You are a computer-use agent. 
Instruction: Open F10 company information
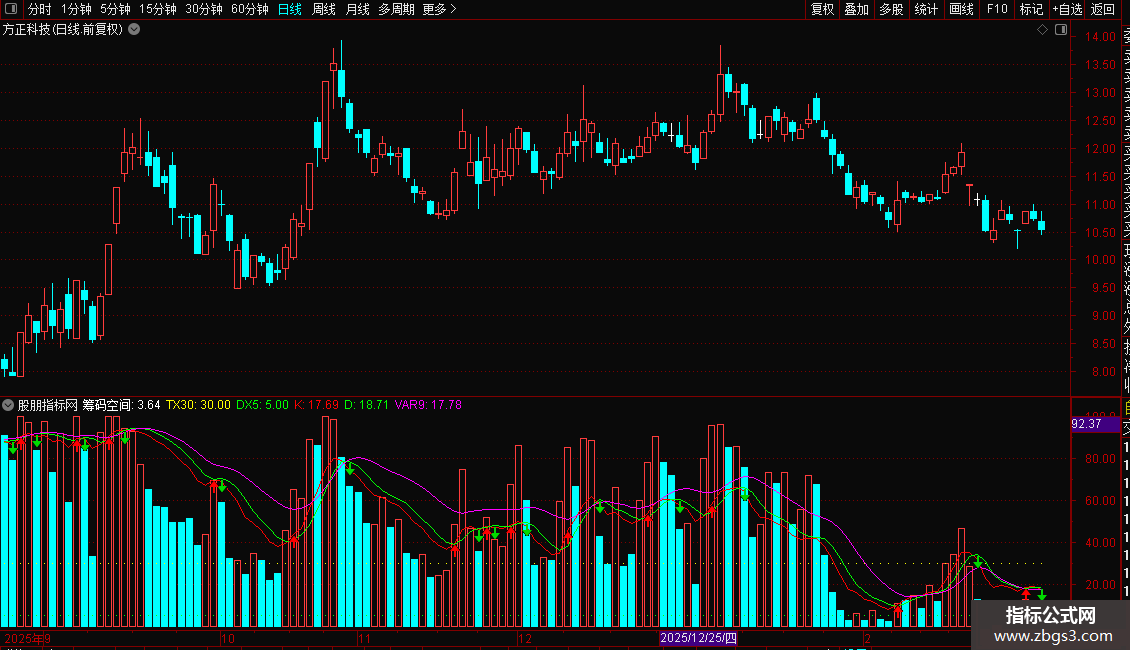997,9
